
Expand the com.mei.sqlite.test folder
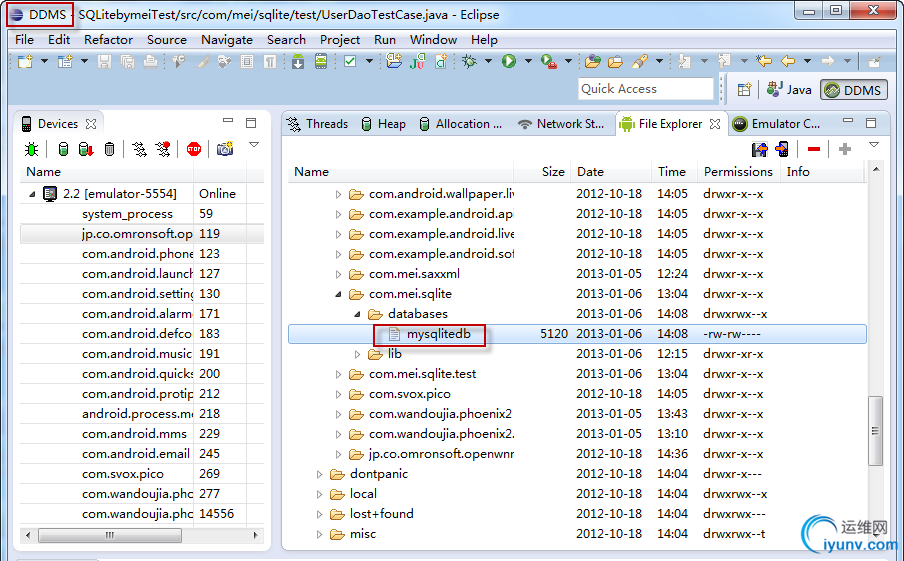point(338,374)
